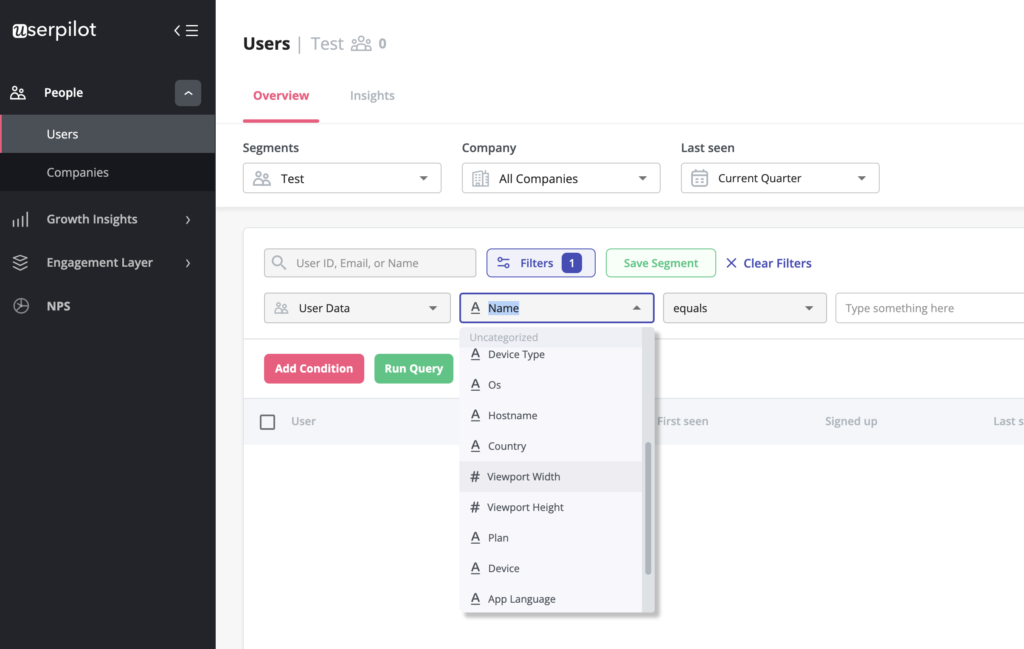Click the search magnifier in the user search field
This screenshot has height=649, width=1024.
coord(278,263)
